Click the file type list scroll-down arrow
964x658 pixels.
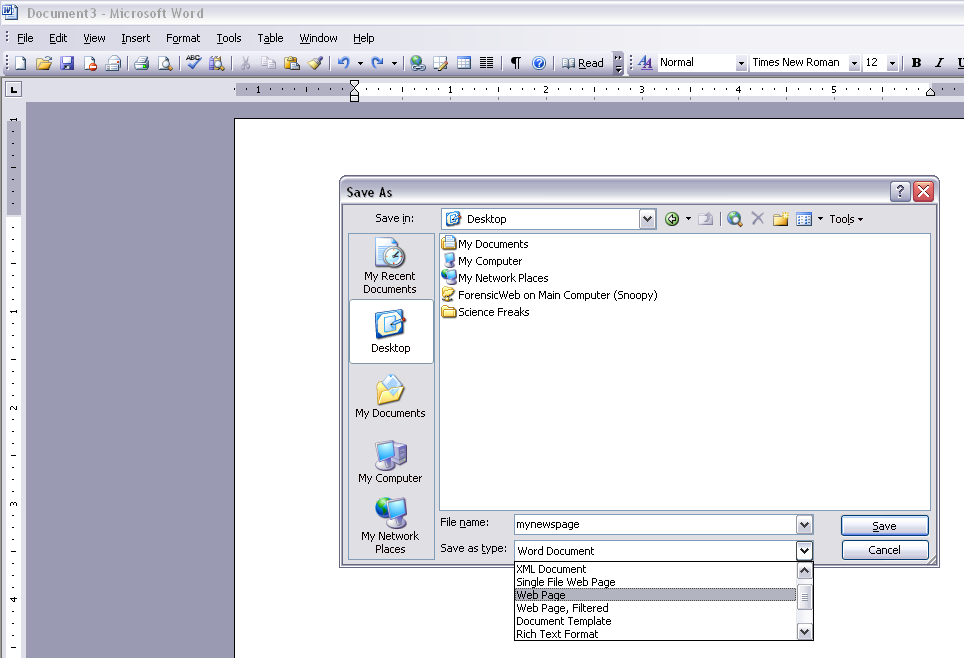804,632
